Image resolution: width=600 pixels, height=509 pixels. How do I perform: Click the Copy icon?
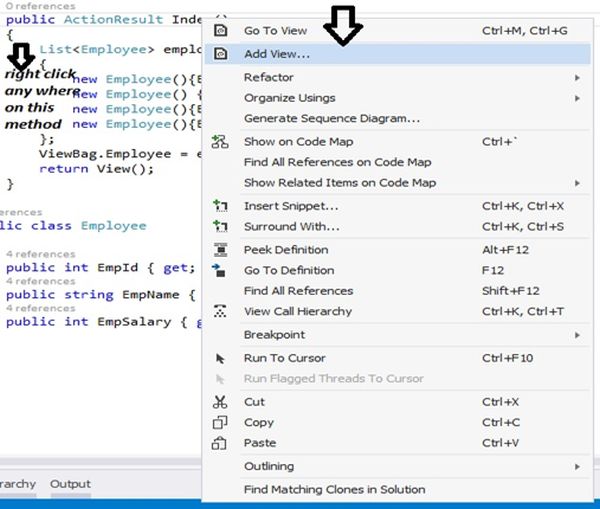click(220, 423)
